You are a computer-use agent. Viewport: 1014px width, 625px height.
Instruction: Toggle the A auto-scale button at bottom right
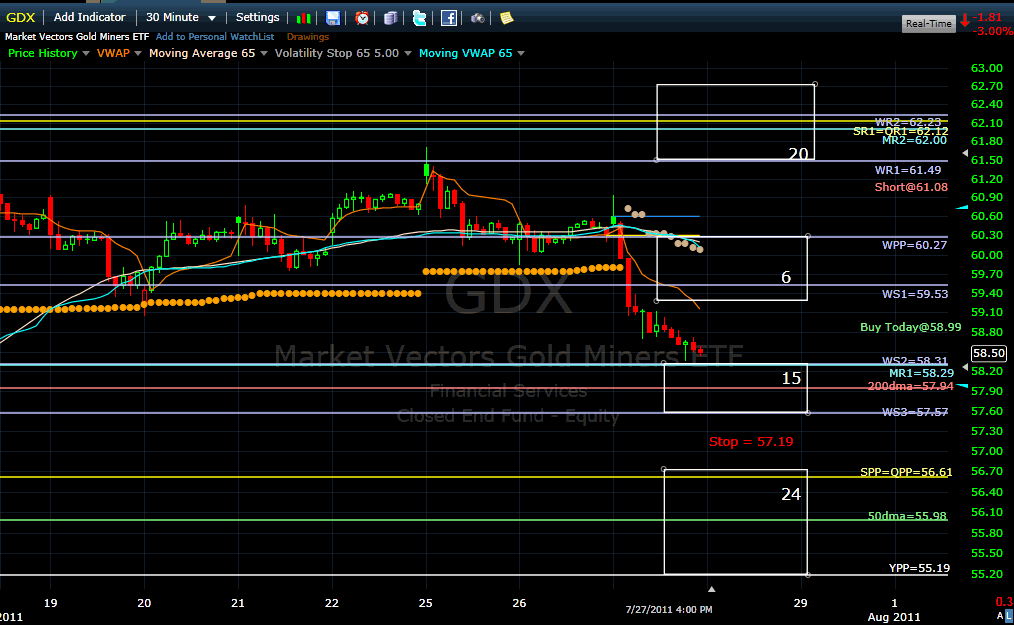coord(1000,615)
